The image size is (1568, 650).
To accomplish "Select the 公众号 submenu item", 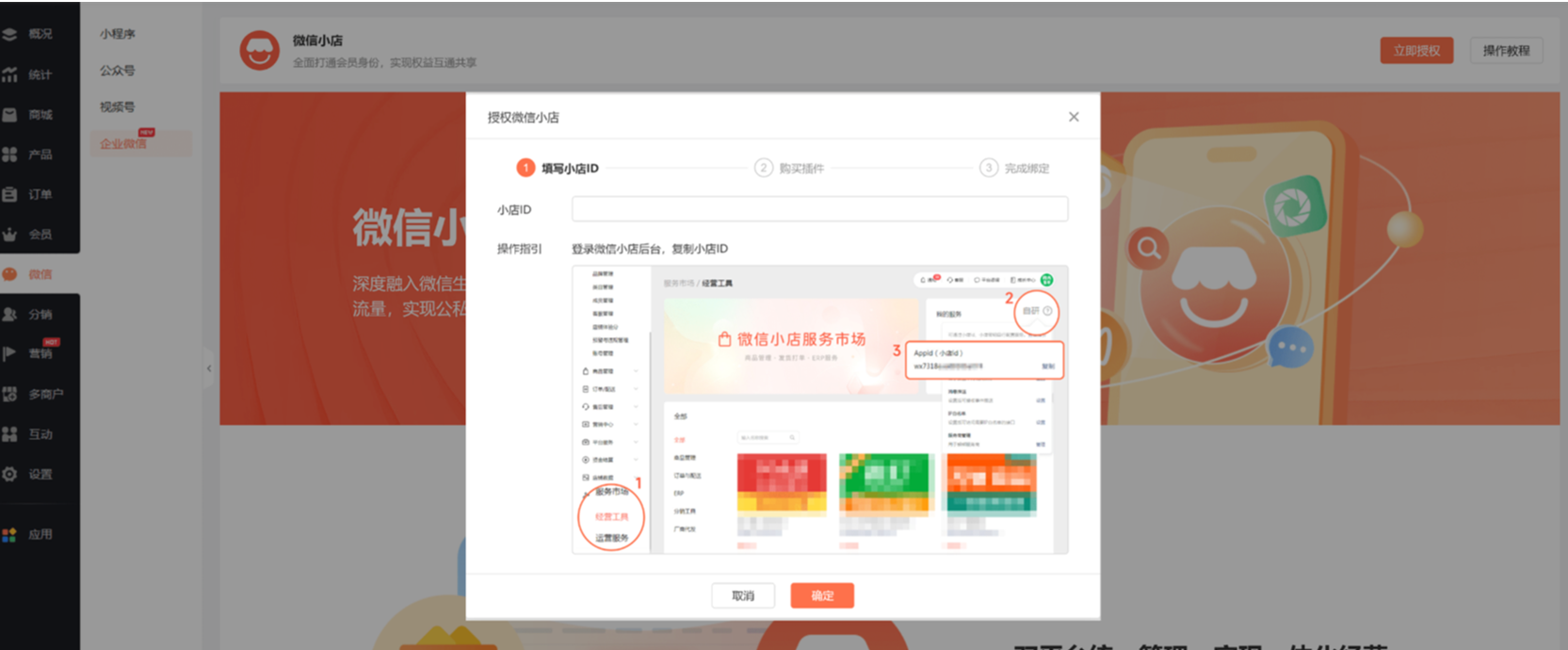I will coord(118,71).
